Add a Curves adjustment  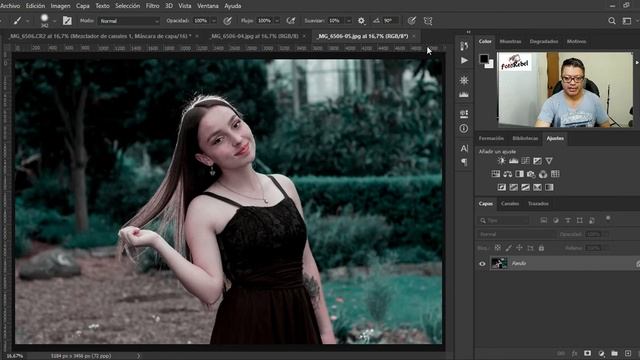(526, 161)
